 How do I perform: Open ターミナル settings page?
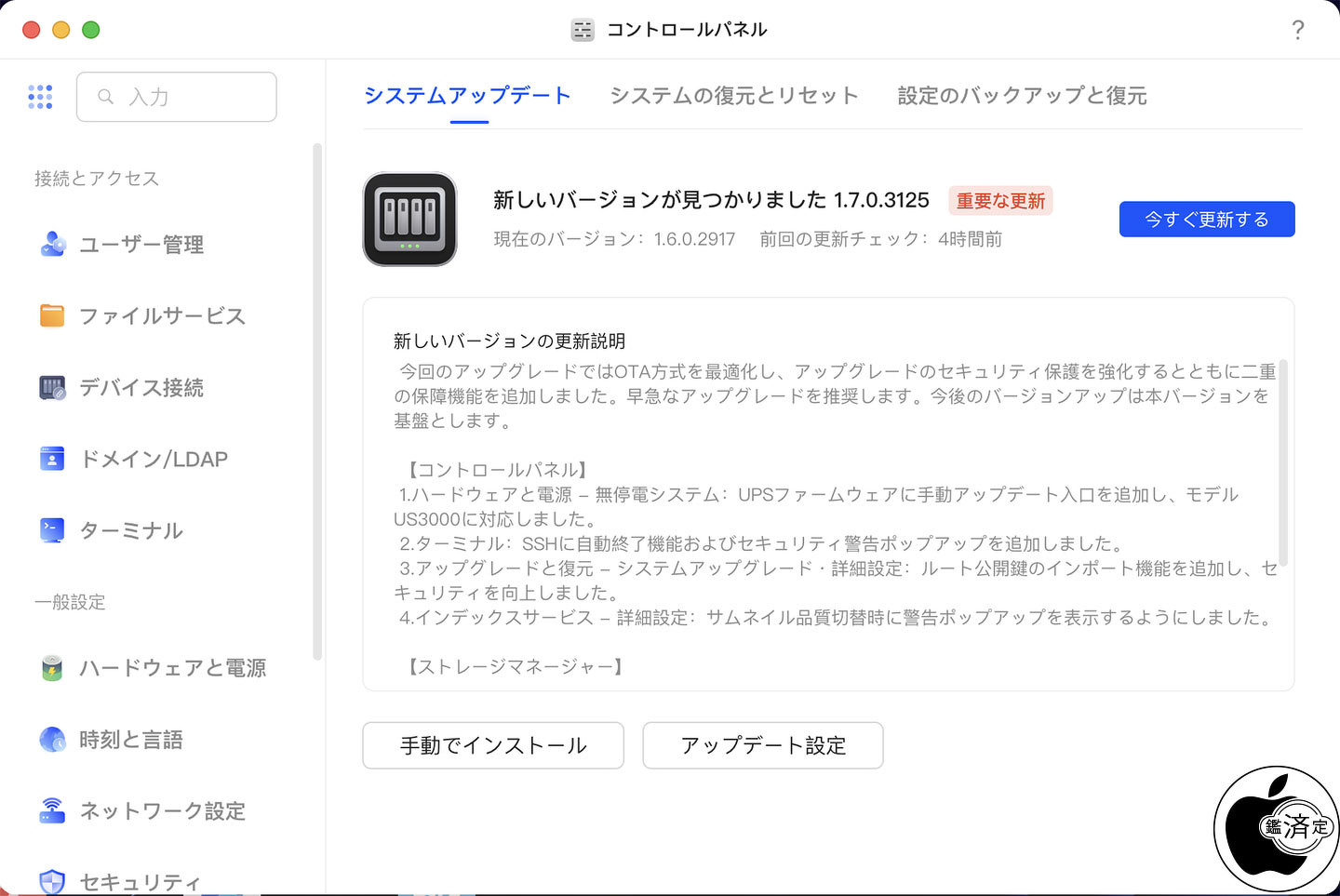coord(131,530)
